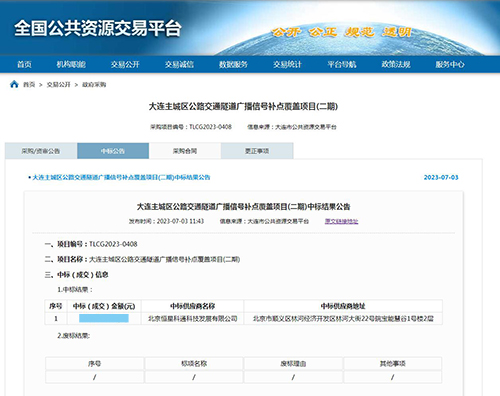Viewport: 500px width, 396px height.
Task: Open 政策法规 menu item
Action: pos(396,64)
